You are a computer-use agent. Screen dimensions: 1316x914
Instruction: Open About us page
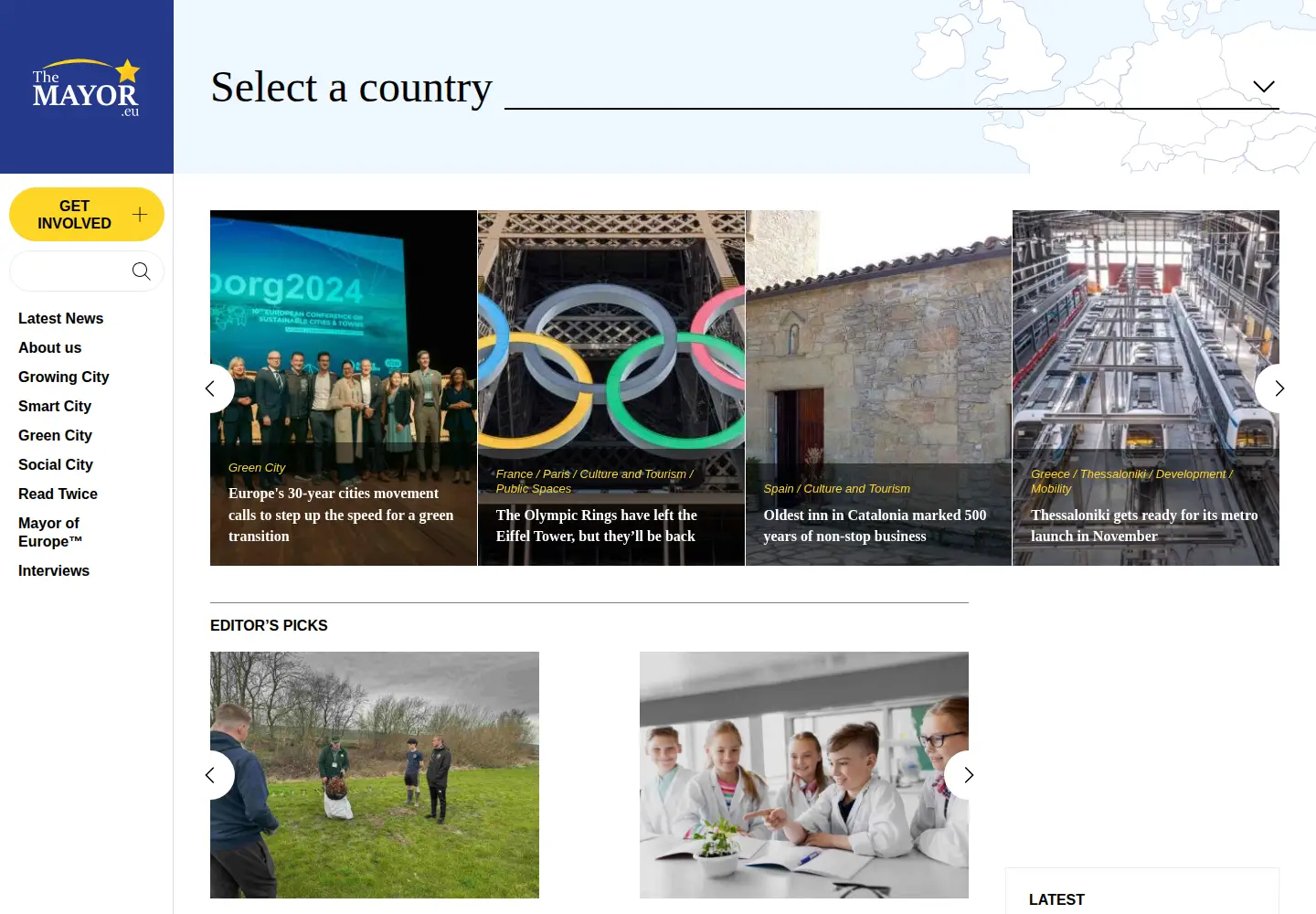click(49, 347)
